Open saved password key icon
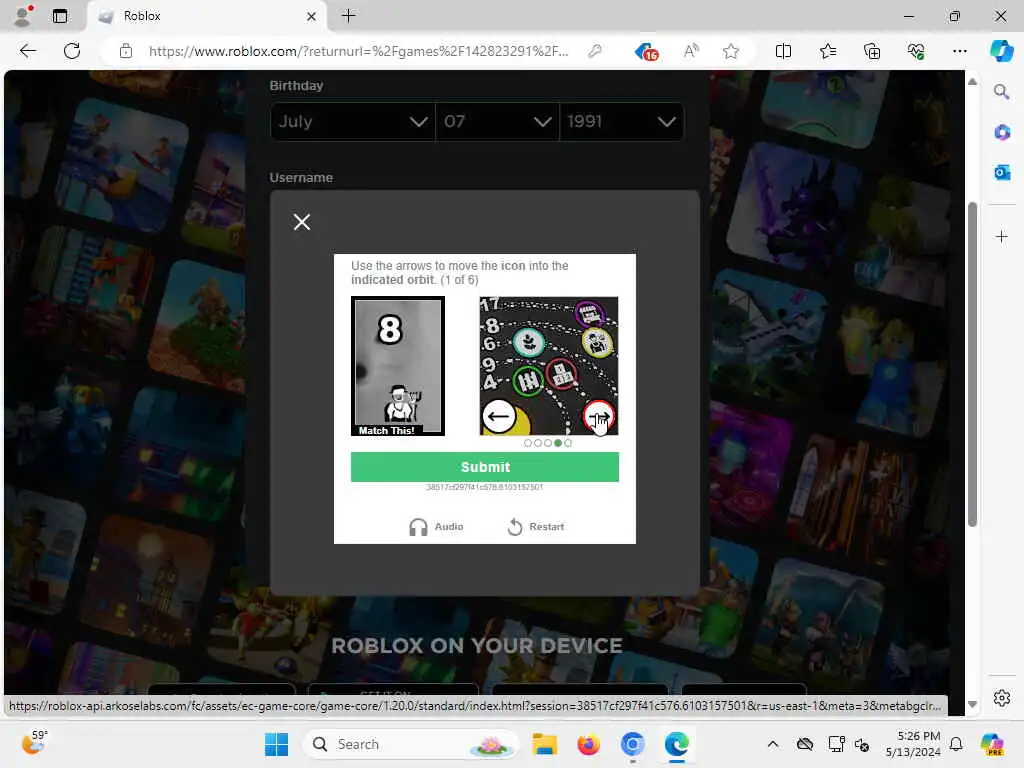1024x768 pixels. (594, 51)
